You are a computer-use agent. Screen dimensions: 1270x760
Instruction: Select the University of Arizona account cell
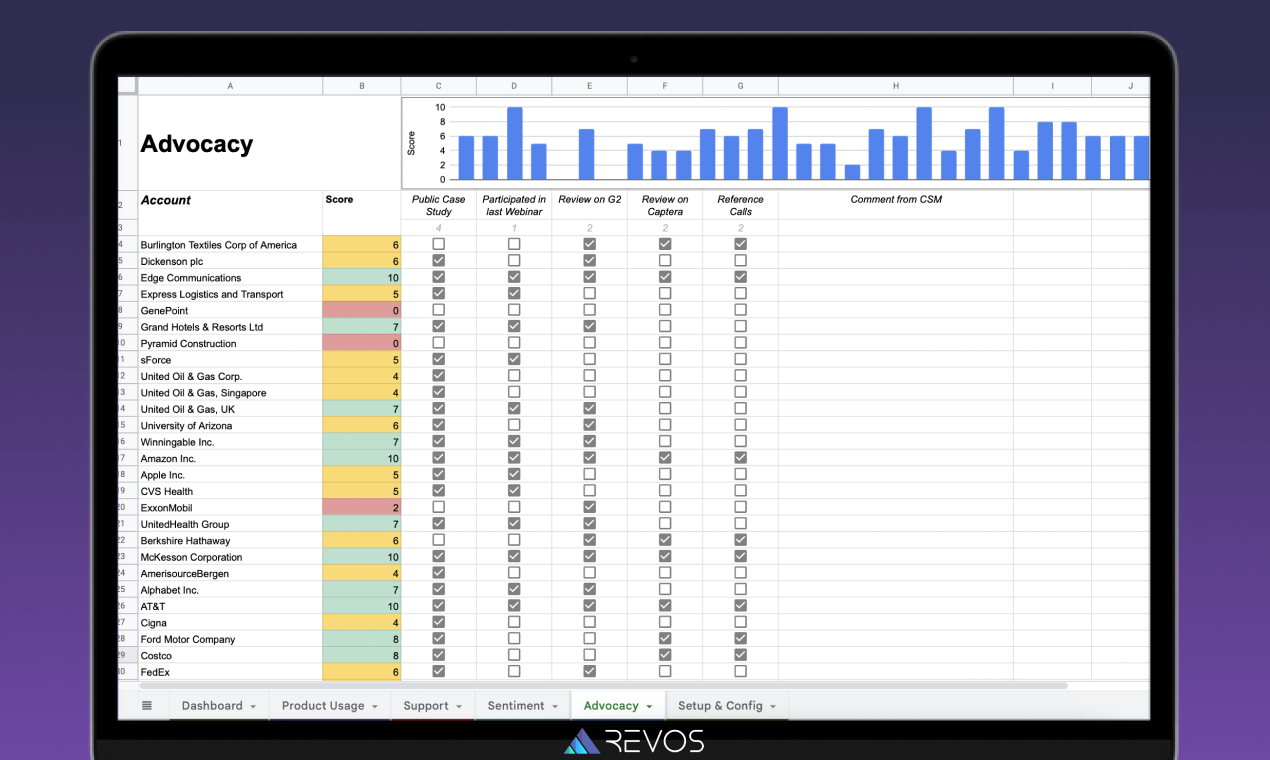pyautogui.click(x=230, y=426)
